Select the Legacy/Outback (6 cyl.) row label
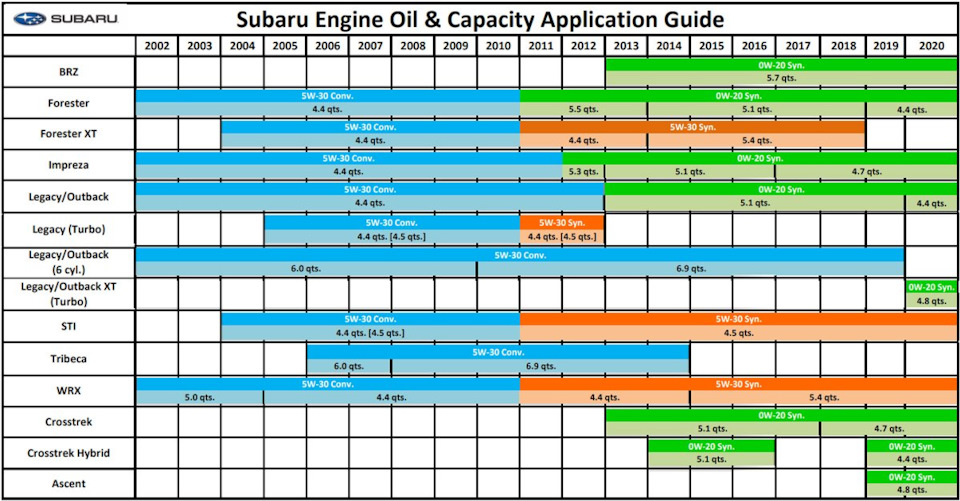960x501 pixels. point(69,262)
